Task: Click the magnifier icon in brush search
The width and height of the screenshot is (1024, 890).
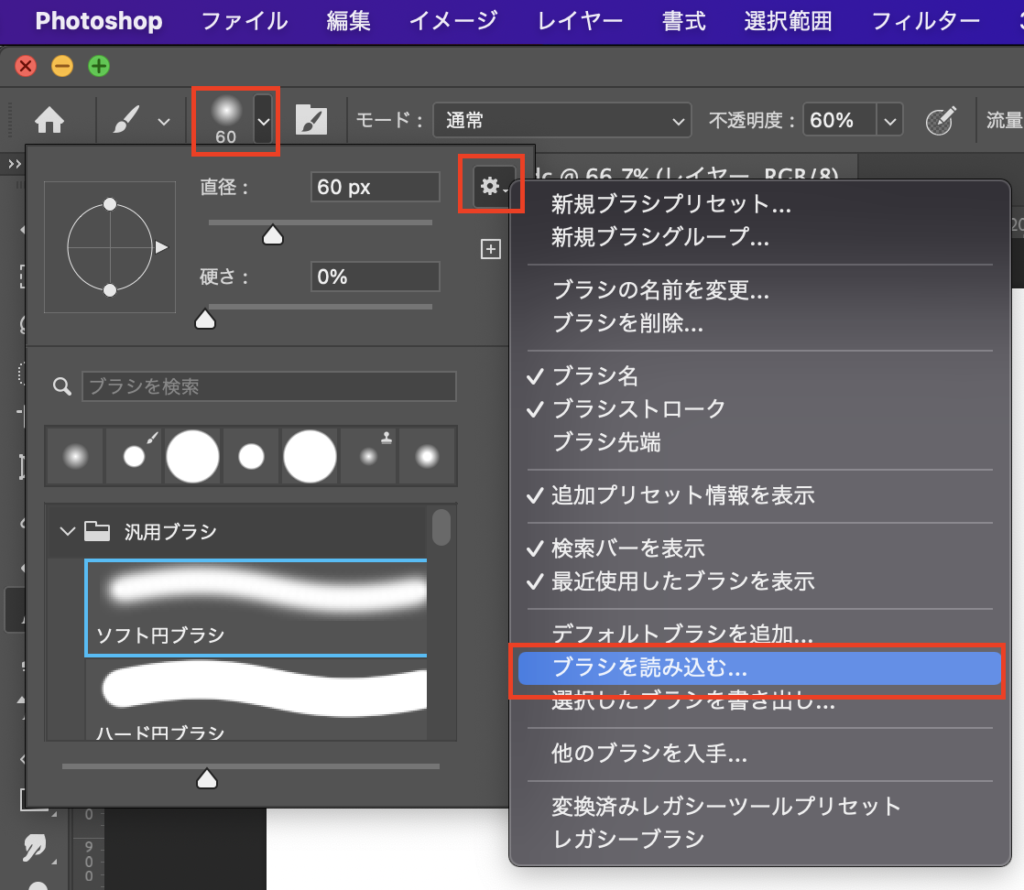Action: [x=62, y=386]
